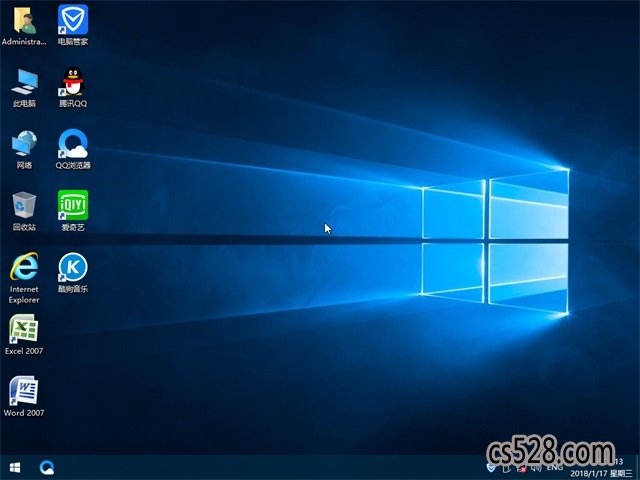Click QQ Browser pinned on the taskbar

(x=47, y=467)
